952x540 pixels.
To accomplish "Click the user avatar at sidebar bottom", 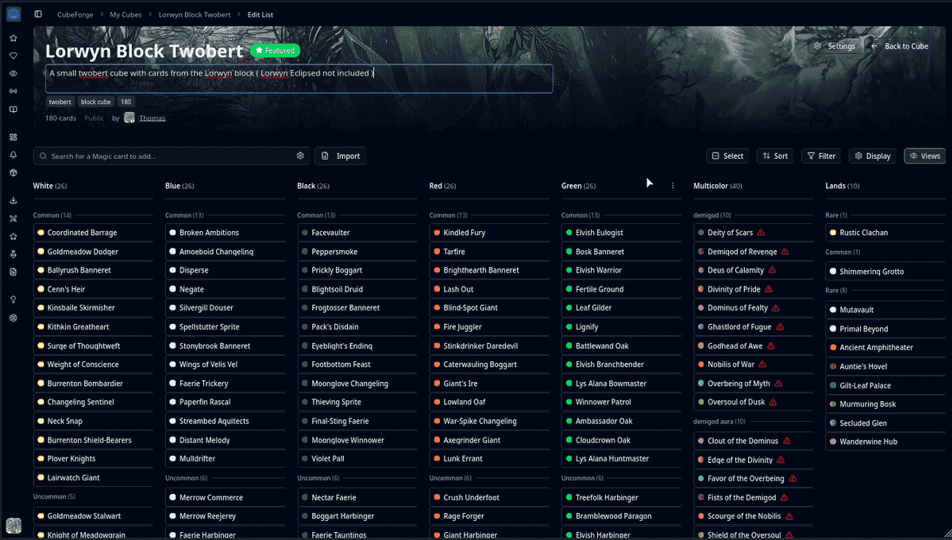I will [x=13, y=525].
